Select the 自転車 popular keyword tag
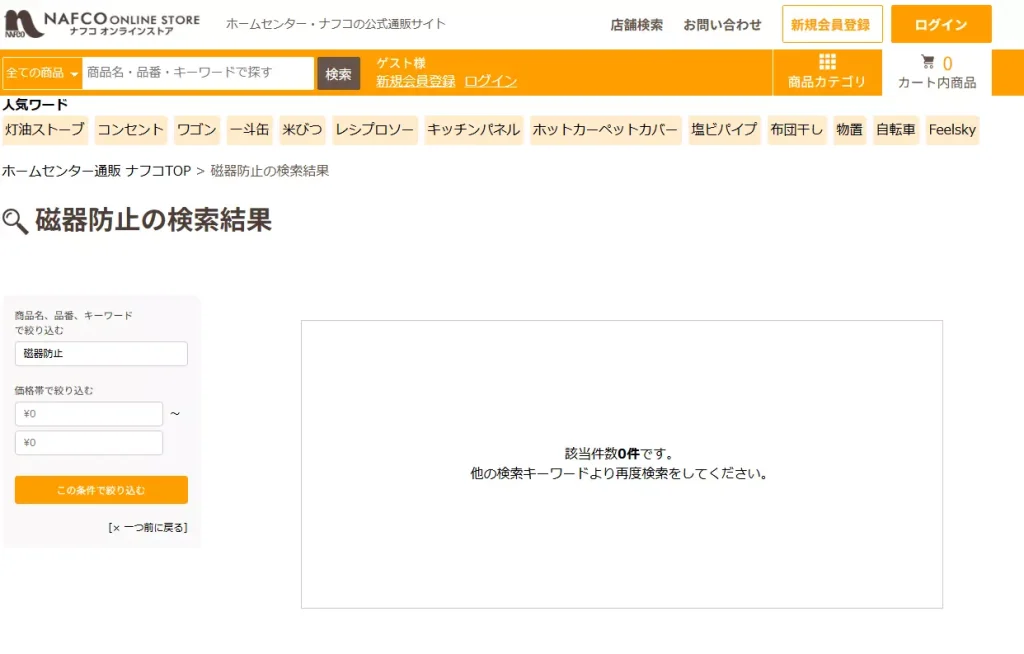Image resolution: width=1024 pixels, height=654 pixels. [x=895, y=130]
